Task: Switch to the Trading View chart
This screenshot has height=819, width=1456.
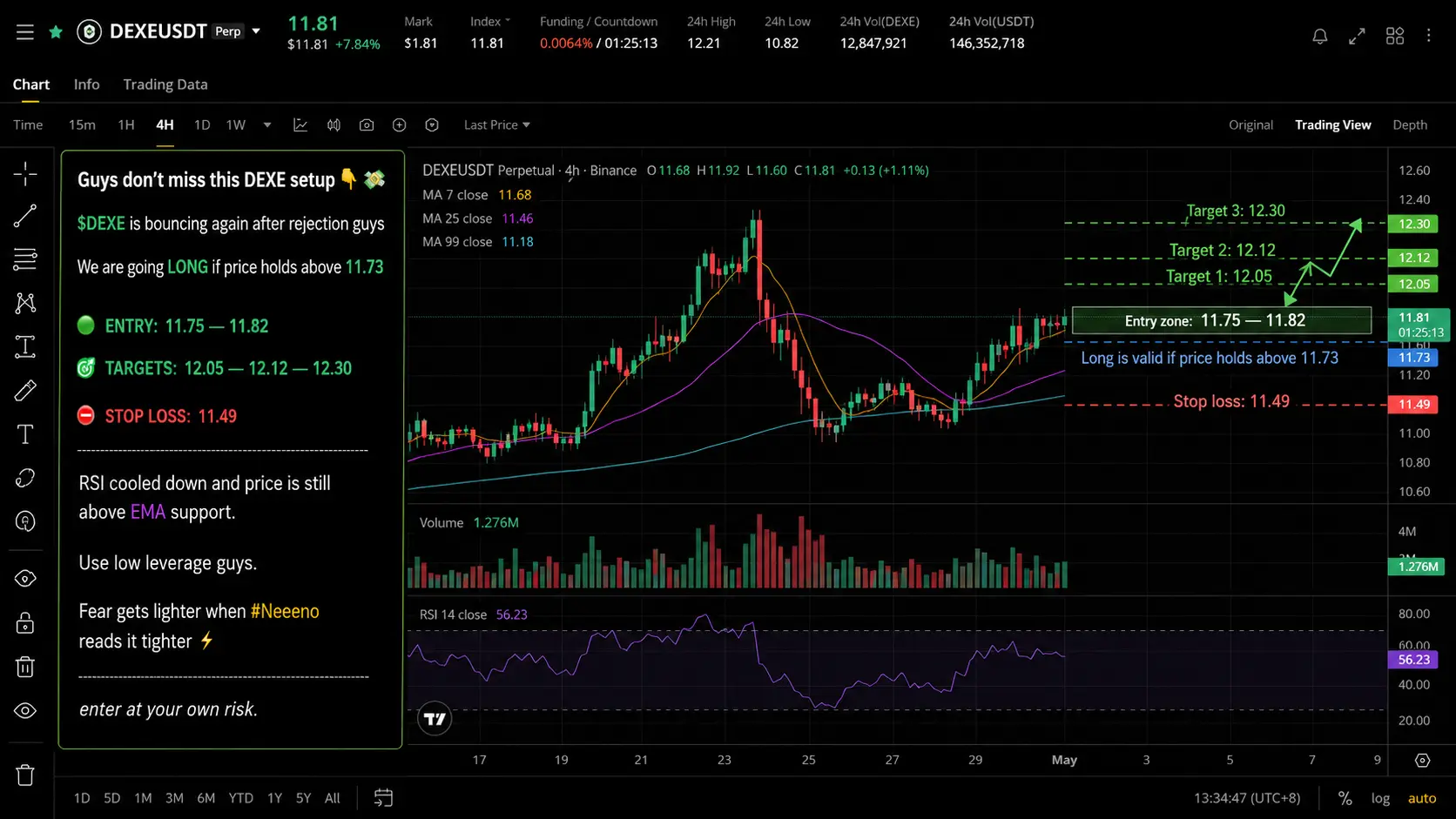Action: 1332,125
